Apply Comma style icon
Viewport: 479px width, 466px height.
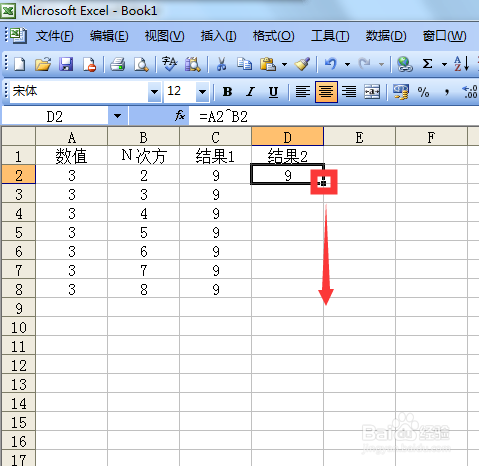tap(447, 92)
